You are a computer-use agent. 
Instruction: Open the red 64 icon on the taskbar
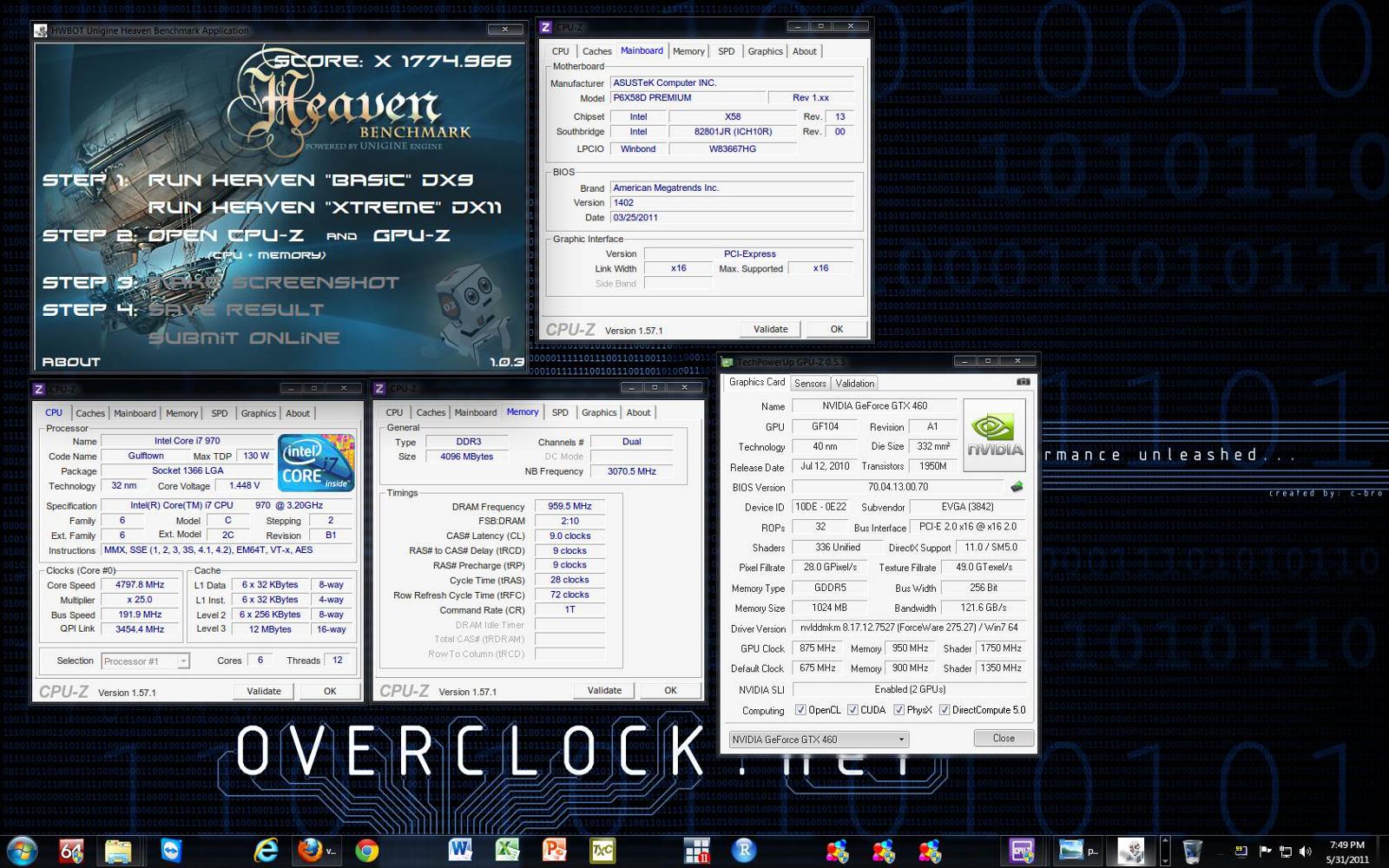(x=71, y=851)
